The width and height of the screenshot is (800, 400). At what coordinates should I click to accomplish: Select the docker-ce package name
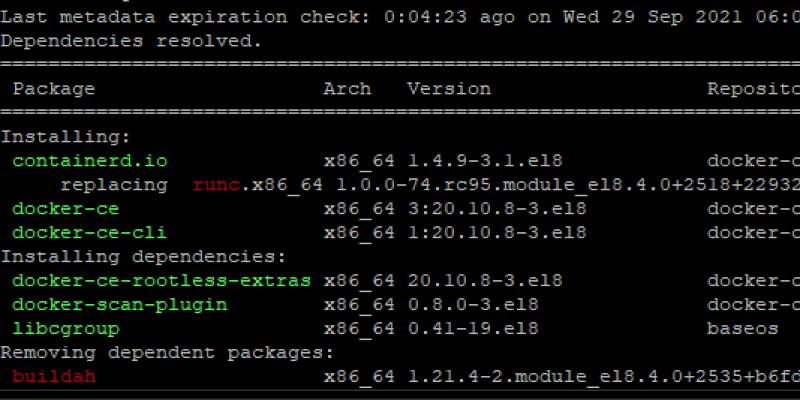pos(66,209)
